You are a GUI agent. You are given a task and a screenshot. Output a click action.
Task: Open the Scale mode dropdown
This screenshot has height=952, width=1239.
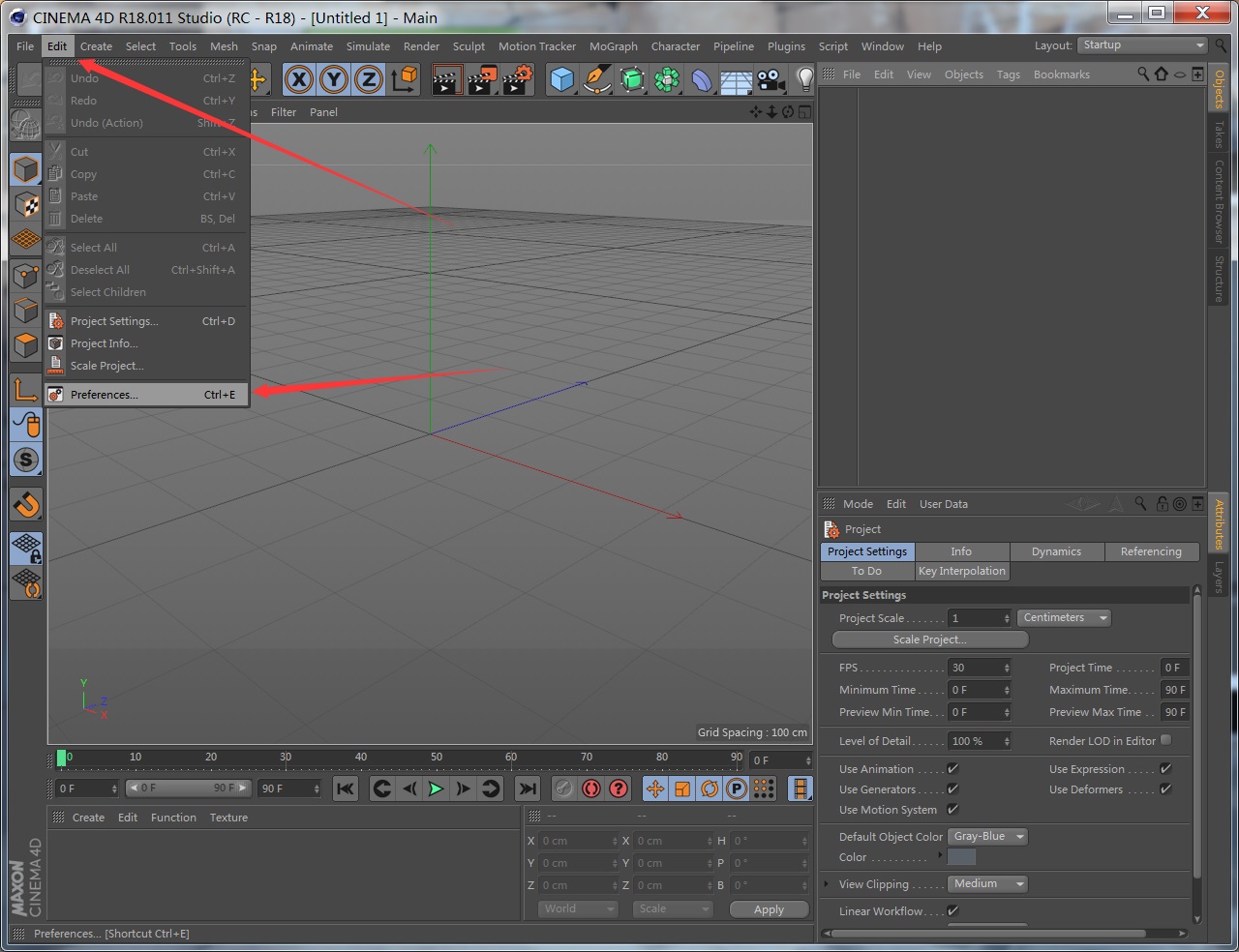[673, 908]
